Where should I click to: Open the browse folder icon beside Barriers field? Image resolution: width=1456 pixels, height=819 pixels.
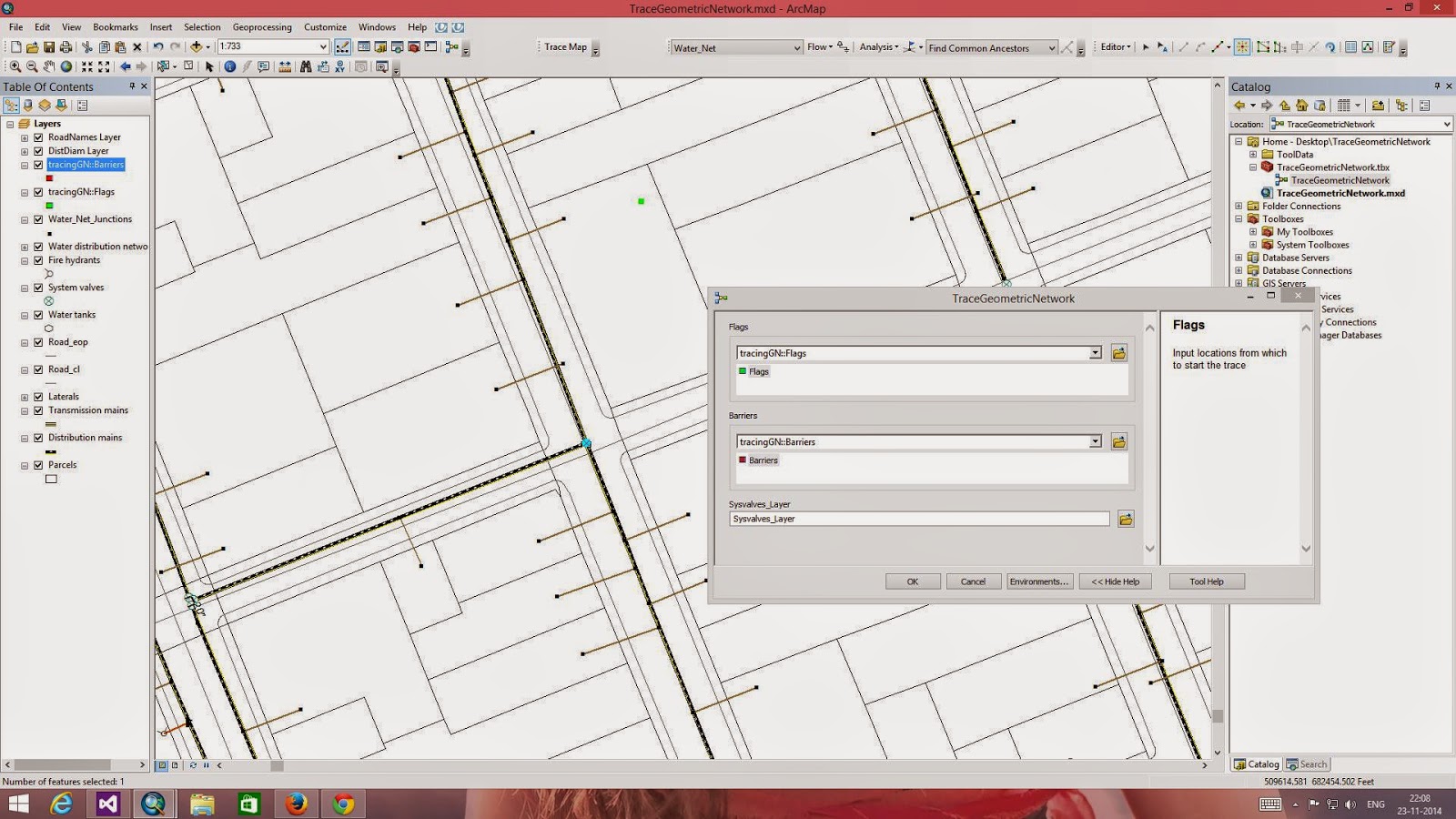[1119, 441]
